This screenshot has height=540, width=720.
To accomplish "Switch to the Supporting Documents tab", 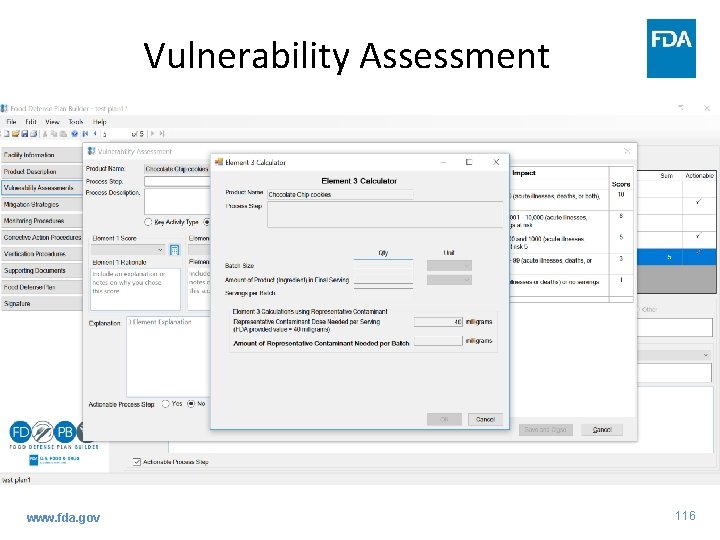I will pos(42,270).
